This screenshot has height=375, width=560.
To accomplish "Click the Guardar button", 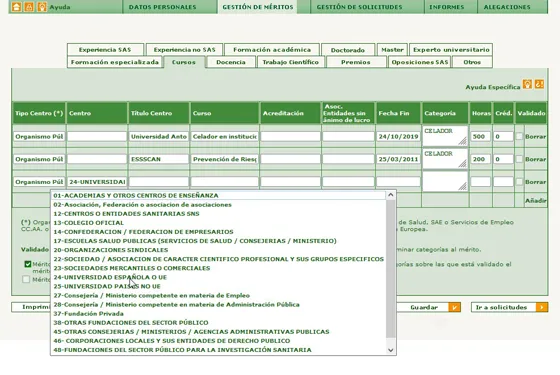I will 428,307.
